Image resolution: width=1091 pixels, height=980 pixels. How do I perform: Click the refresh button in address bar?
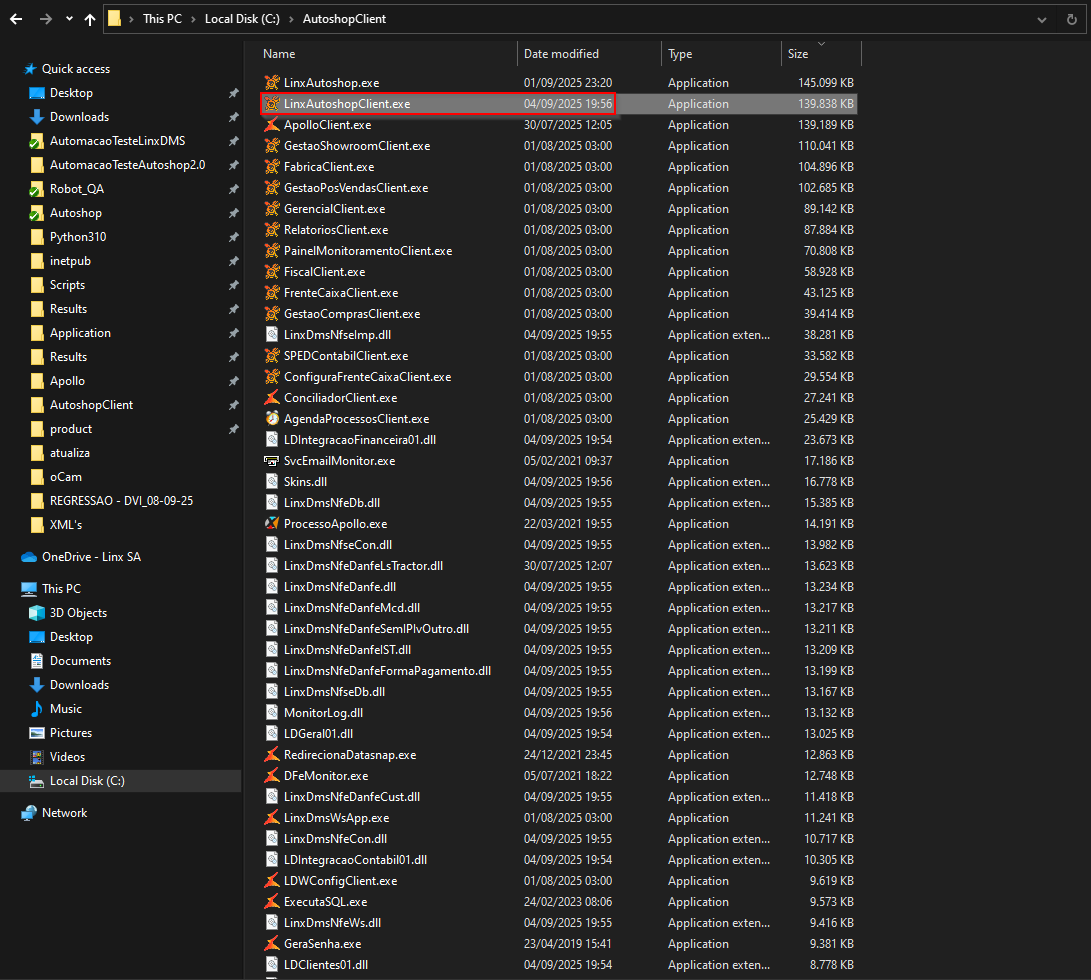pos(1072,19)
